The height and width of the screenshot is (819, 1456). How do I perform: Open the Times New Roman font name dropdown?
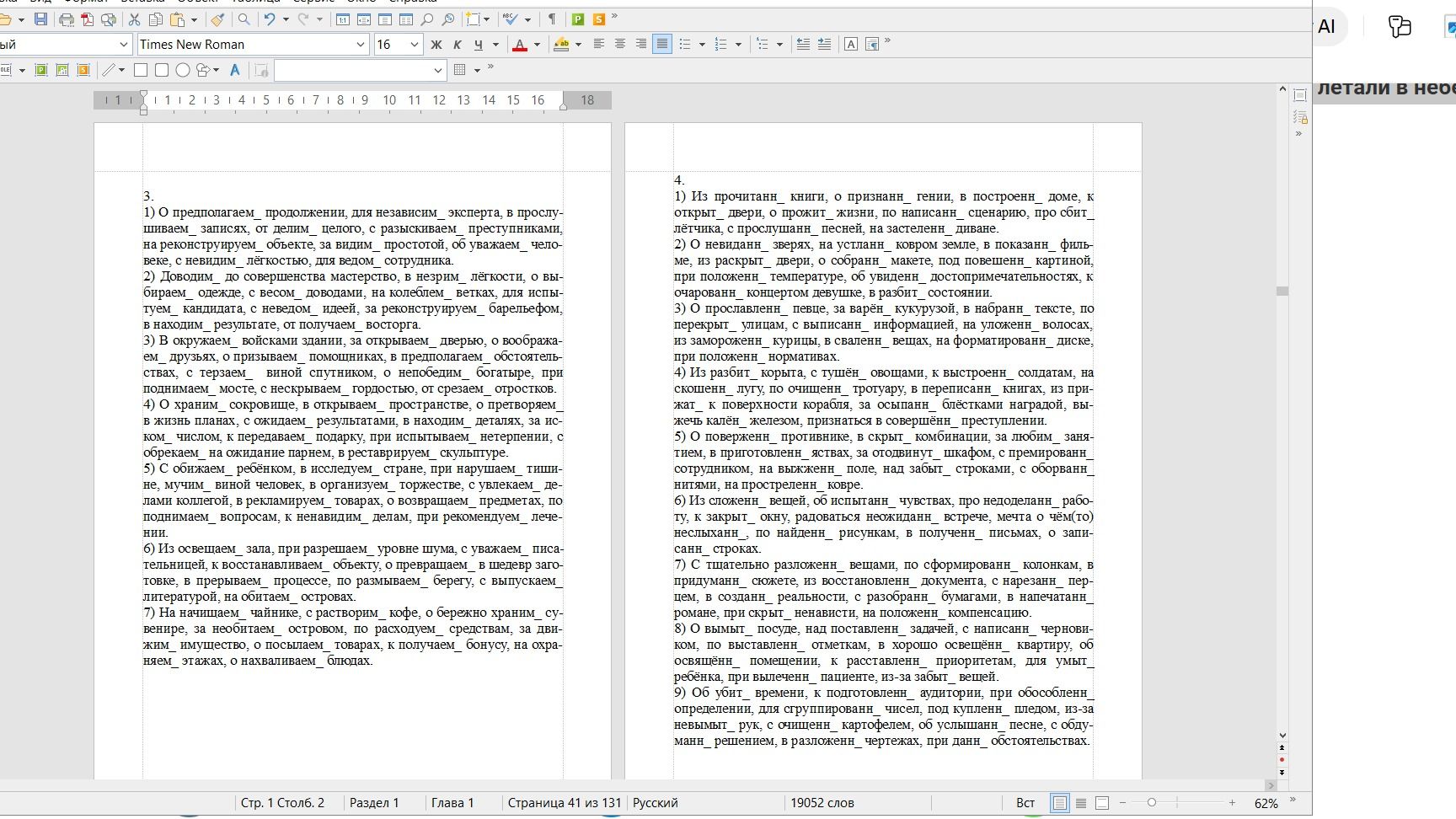click(361, 45)
